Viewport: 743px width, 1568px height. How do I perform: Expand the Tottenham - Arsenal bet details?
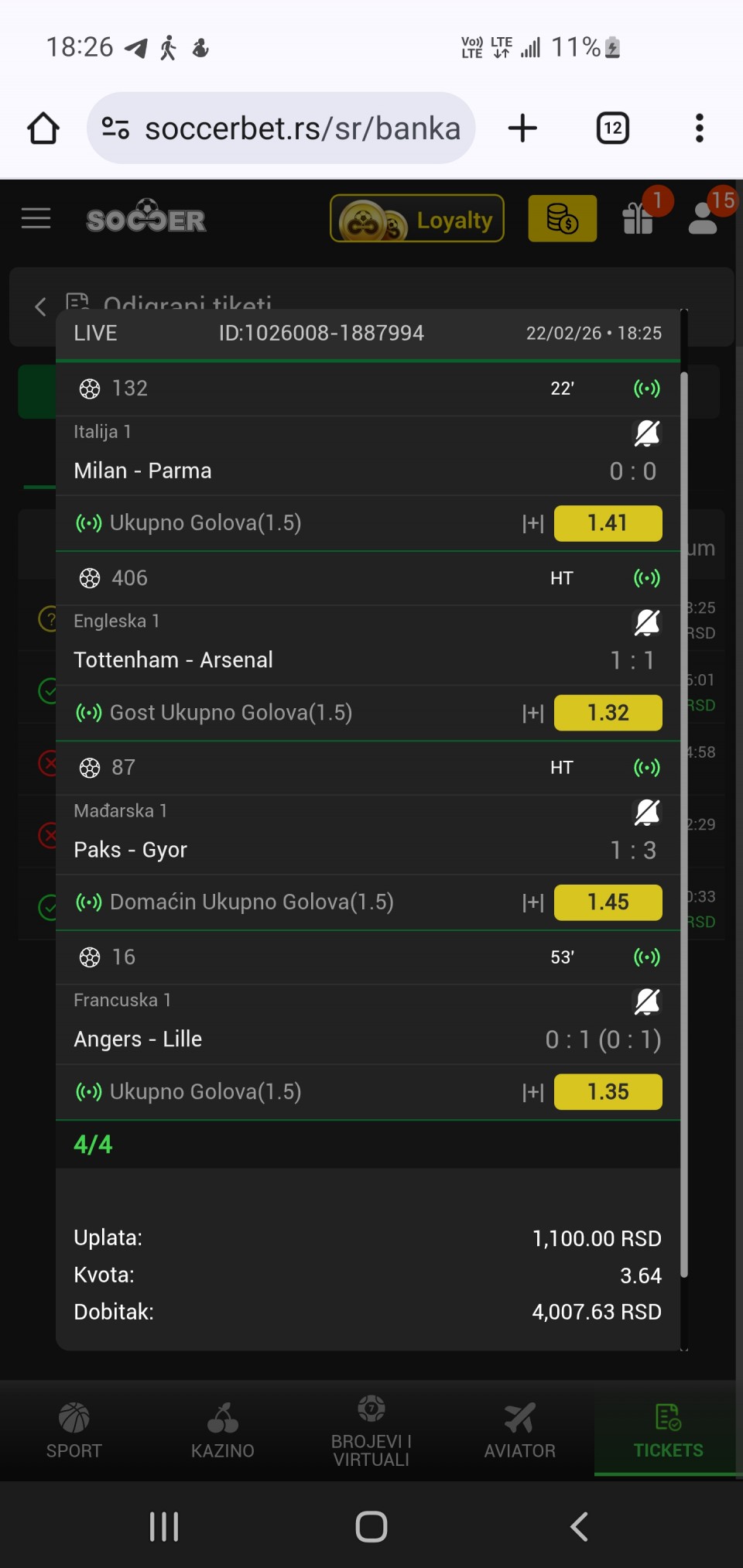[x=533, y=713]
